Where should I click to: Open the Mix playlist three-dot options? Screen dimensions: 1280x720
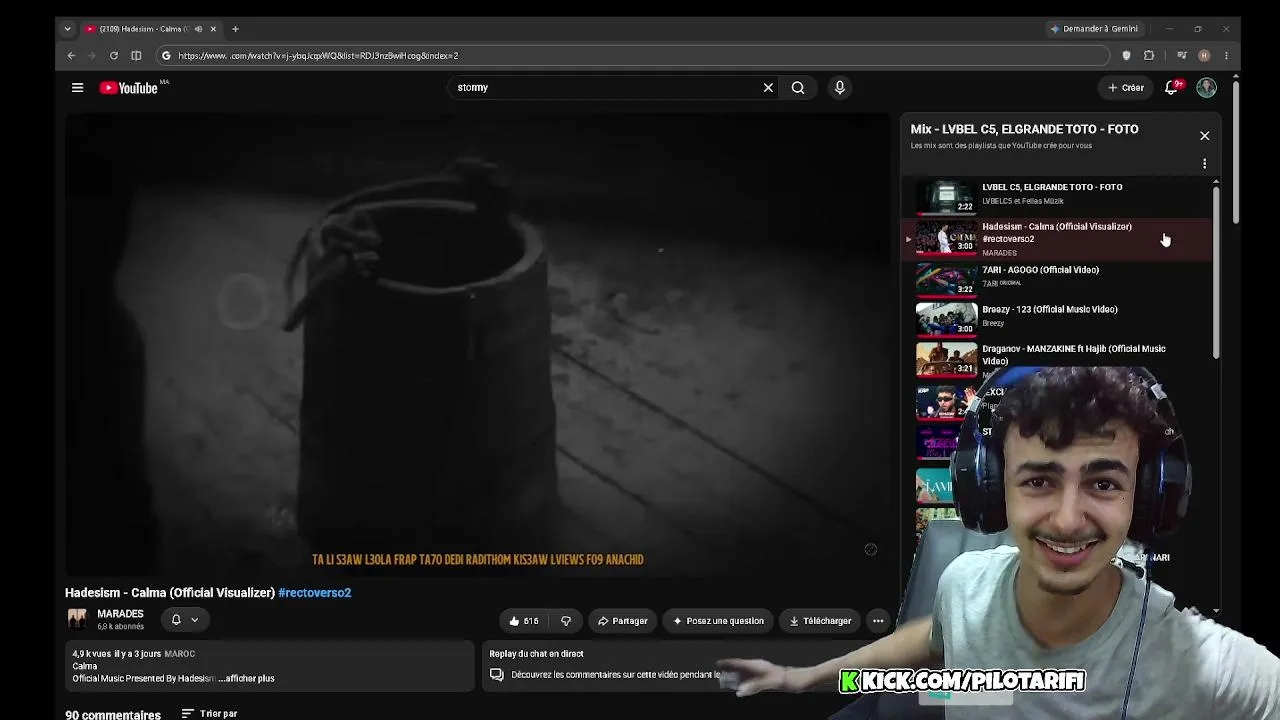1204,164
